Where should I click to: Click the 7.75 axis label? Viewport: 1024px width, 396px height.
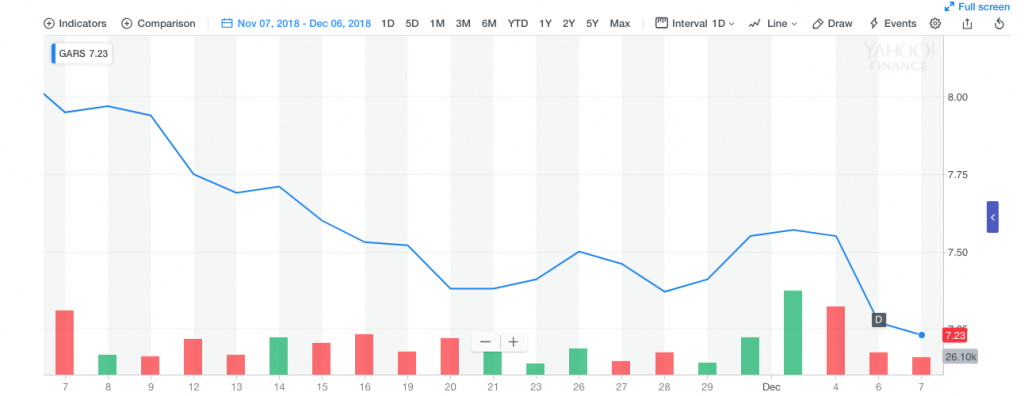pyautogui.click(x=957, y=174)
